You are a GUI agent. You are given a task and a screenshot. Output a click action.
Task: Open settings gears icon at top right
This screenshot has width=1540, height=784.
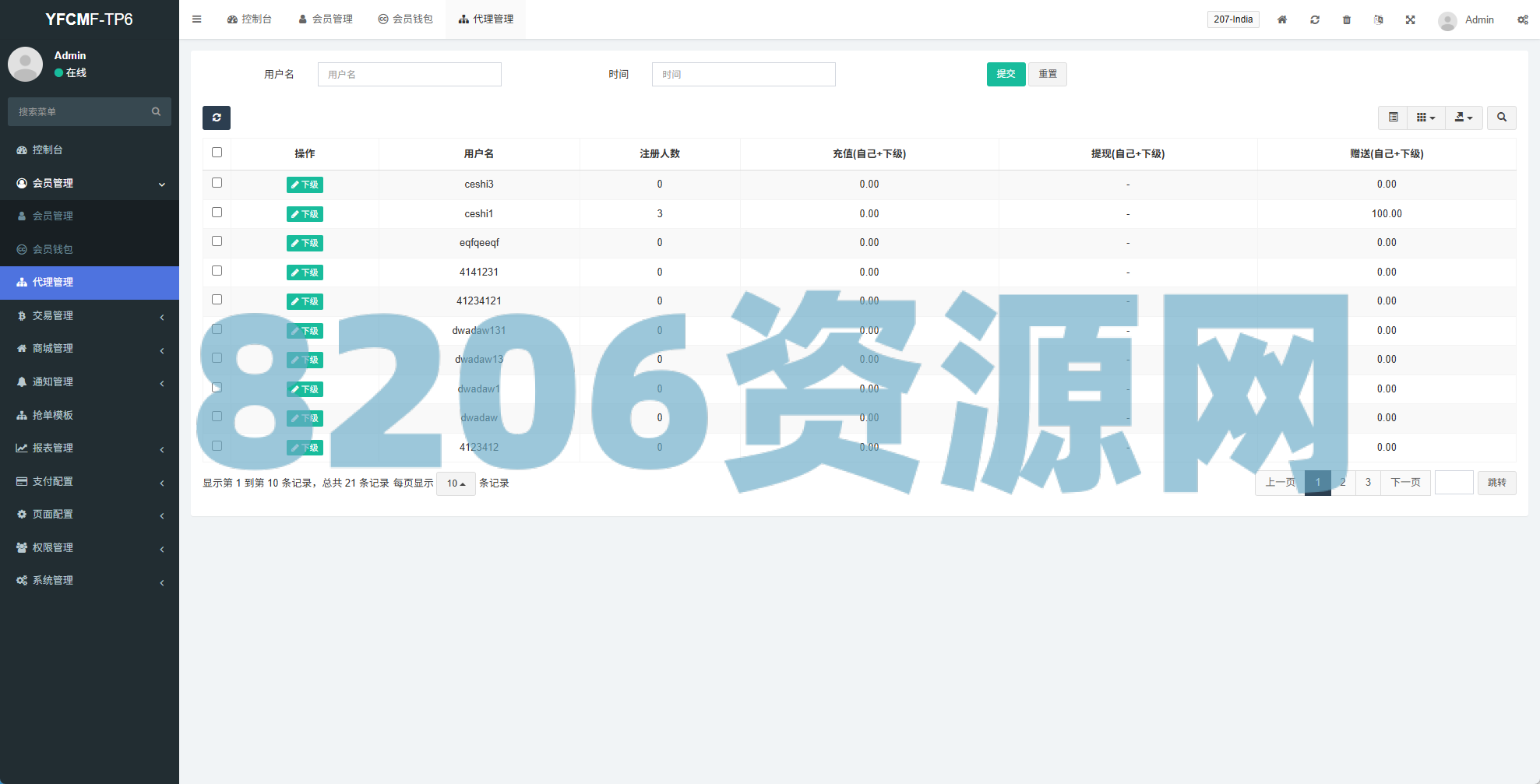click(x=1522, y=19)
